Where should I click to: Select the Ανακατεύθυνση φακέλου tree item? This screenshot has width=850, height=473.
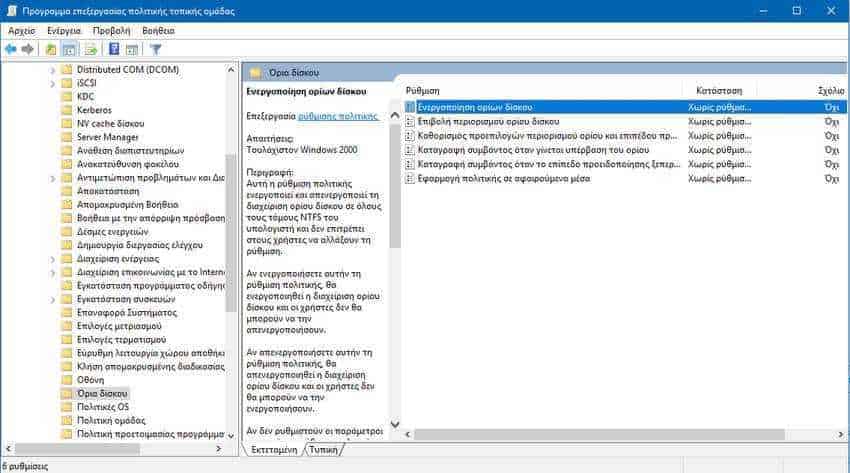[x=127, y=164]
